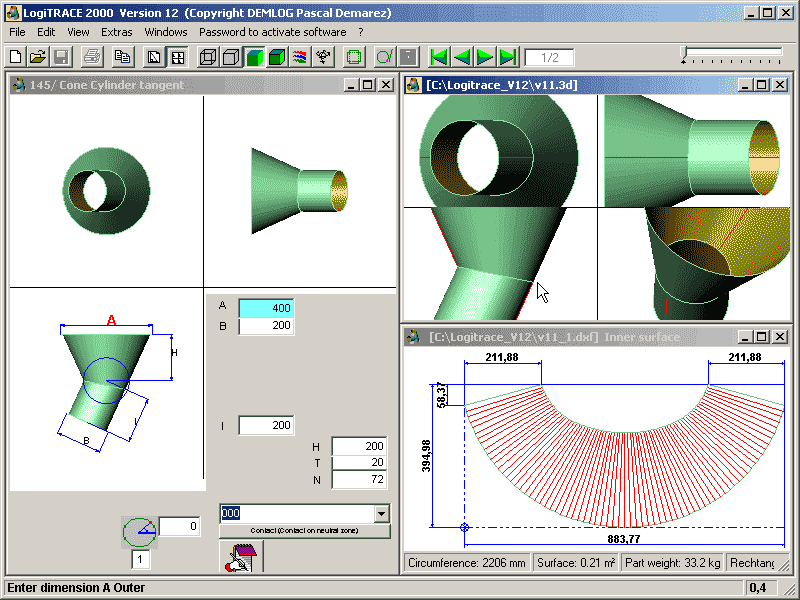Click the dimensioned cone diagram preview
This screenshot has width=800, height=600.
pyautogui.click(x=107, y=389)
